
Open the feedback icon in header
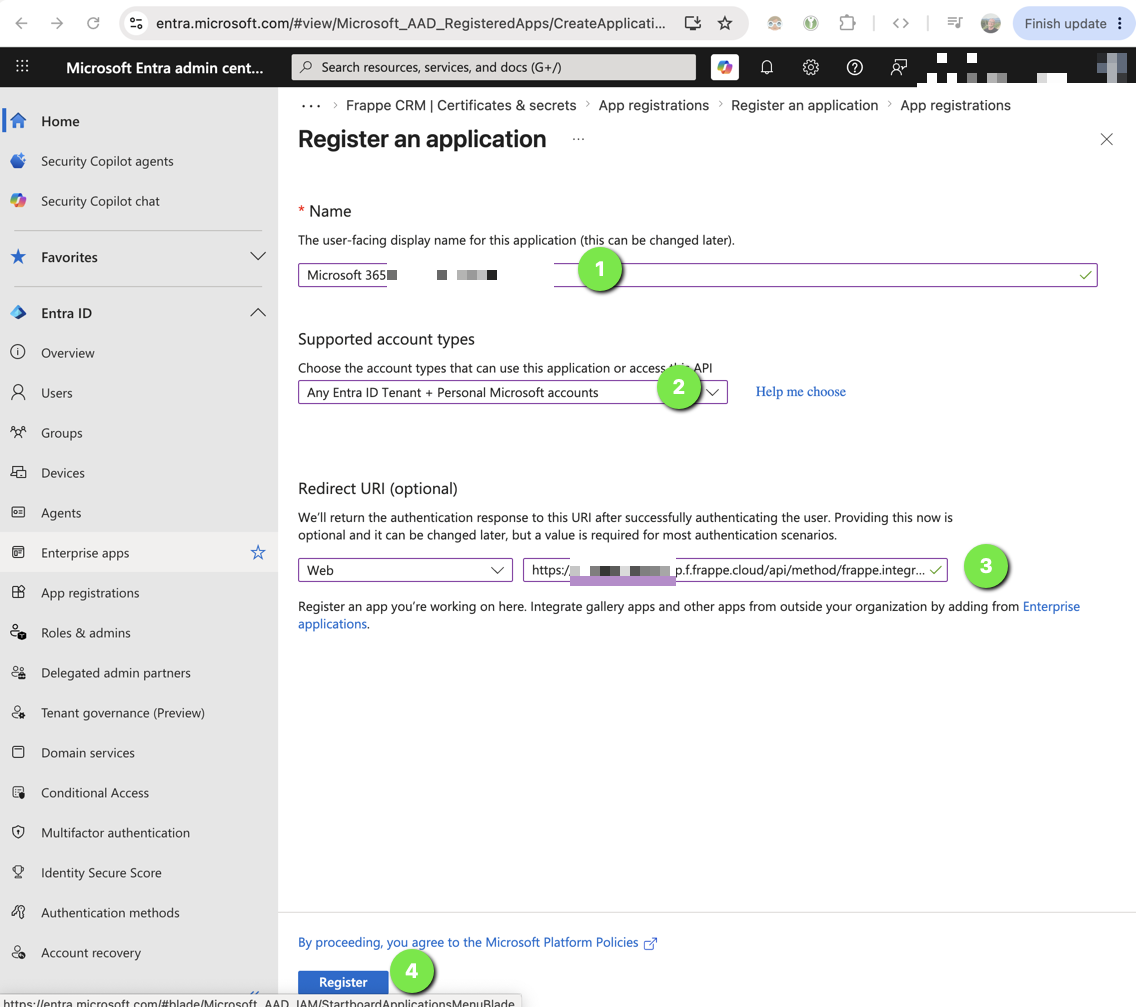click(898, 67)
